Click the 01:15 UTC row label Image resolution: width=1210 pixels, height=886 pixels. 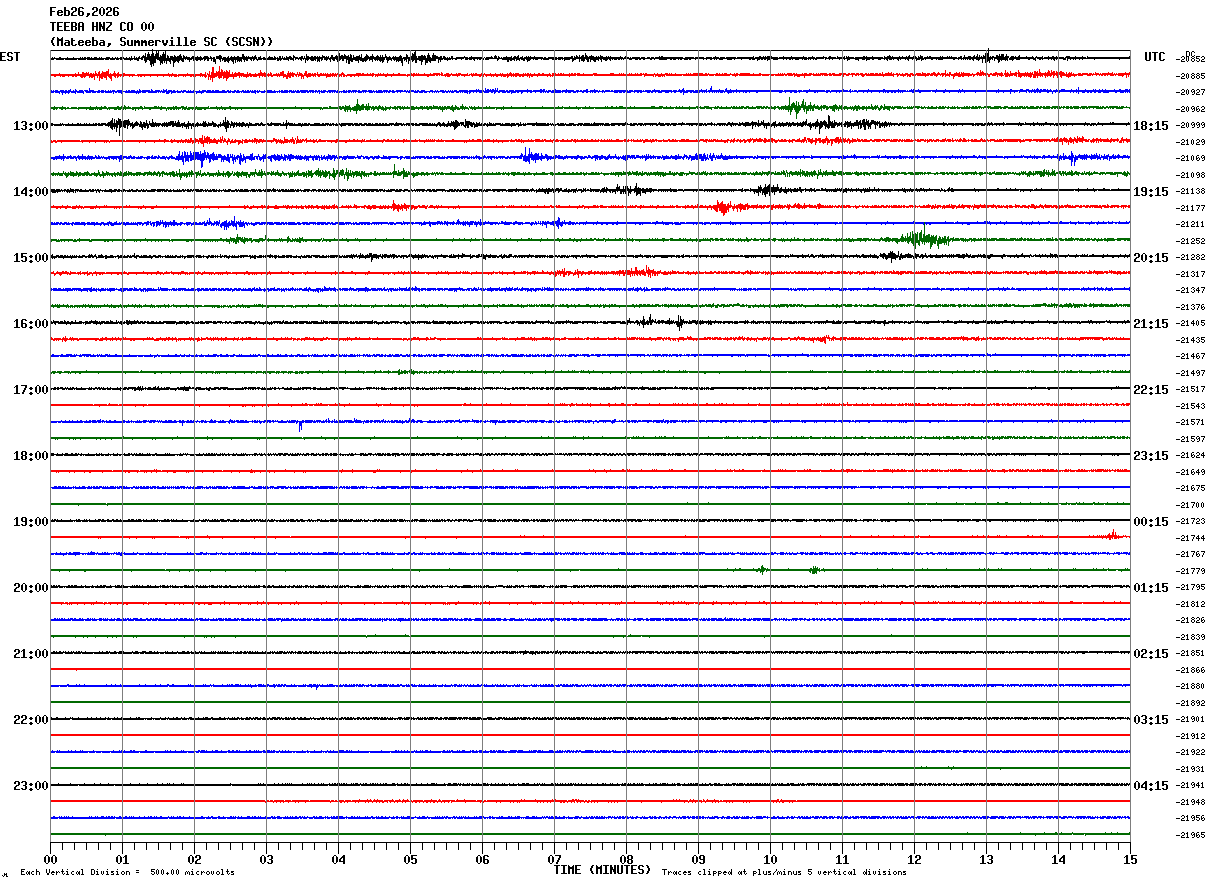pyautogui.click(x=1151, y=588)
